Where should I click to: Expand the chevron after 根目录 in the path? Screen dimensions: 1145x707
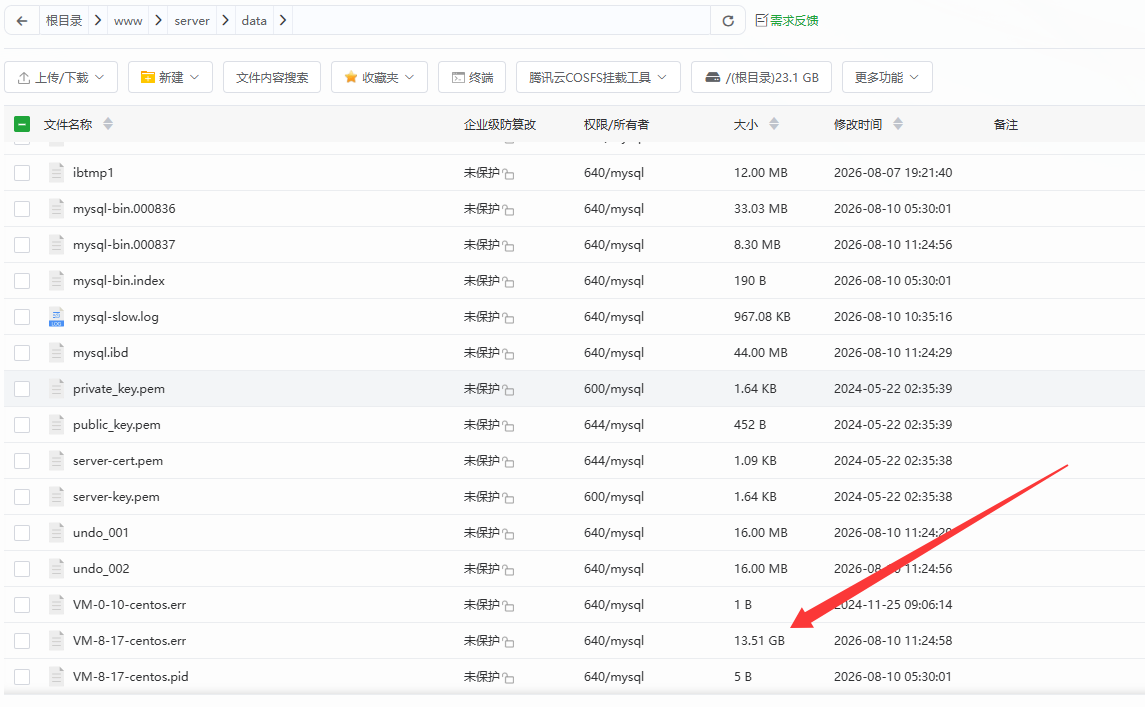97,20
